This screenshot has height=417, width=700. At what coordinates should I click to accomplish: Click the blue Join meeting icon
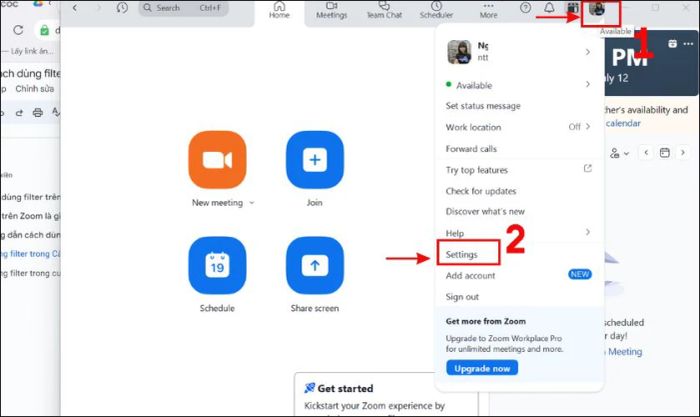[314, 160]
